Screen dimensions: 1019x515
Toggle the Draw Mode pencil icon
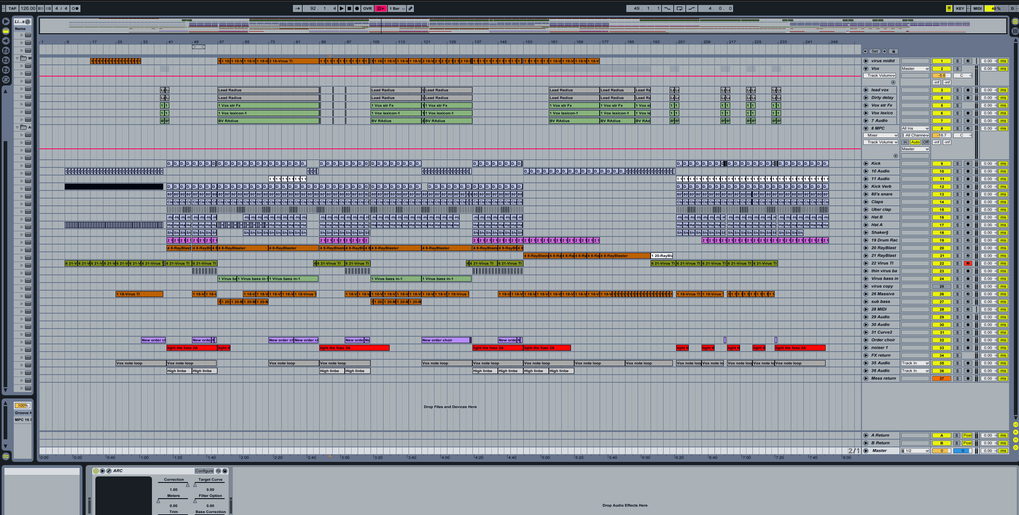(x=410, y=8)
